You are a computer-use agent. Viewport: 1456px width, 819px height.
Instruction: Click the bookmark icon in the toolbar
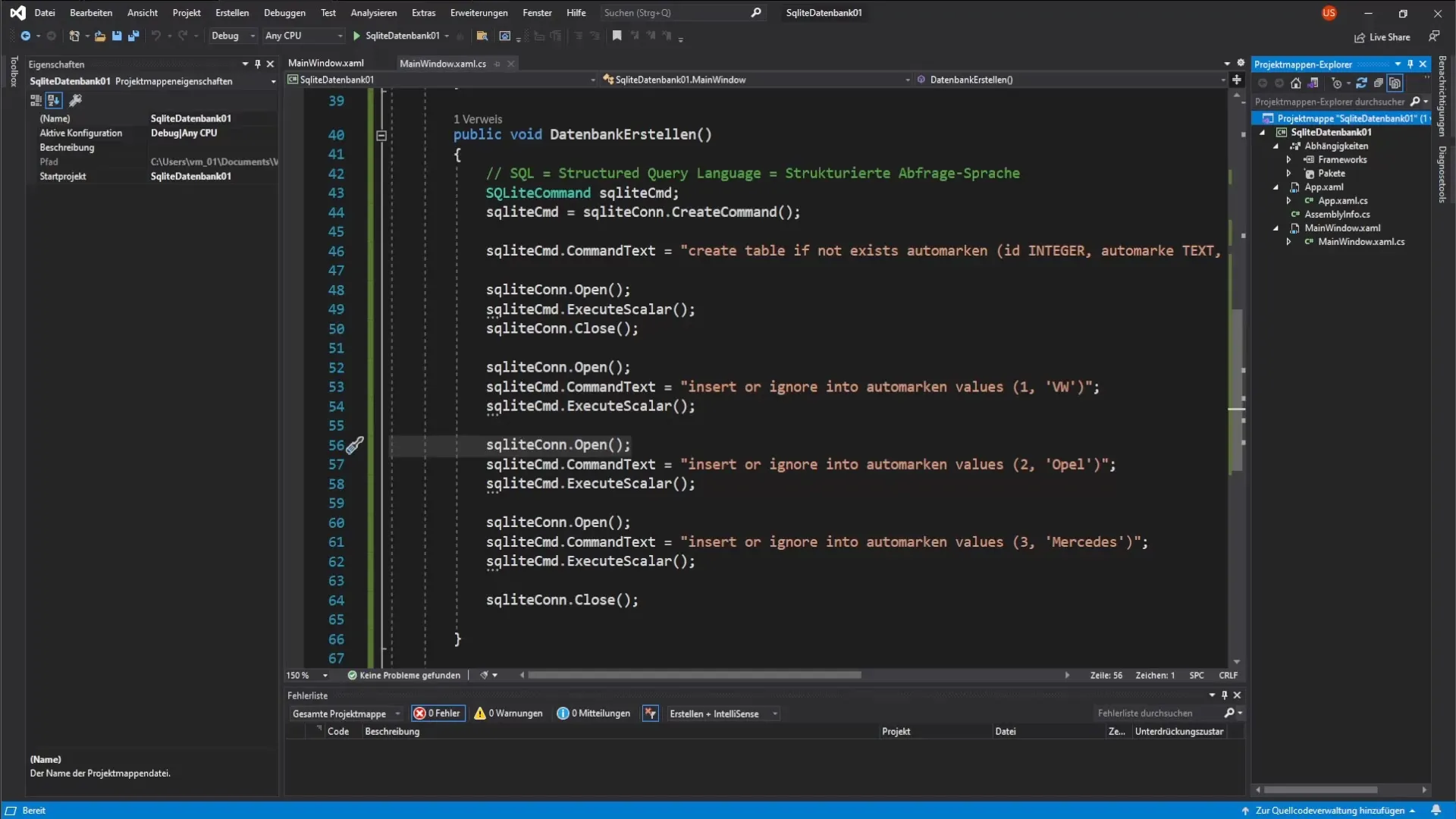(x=617, y=36)
